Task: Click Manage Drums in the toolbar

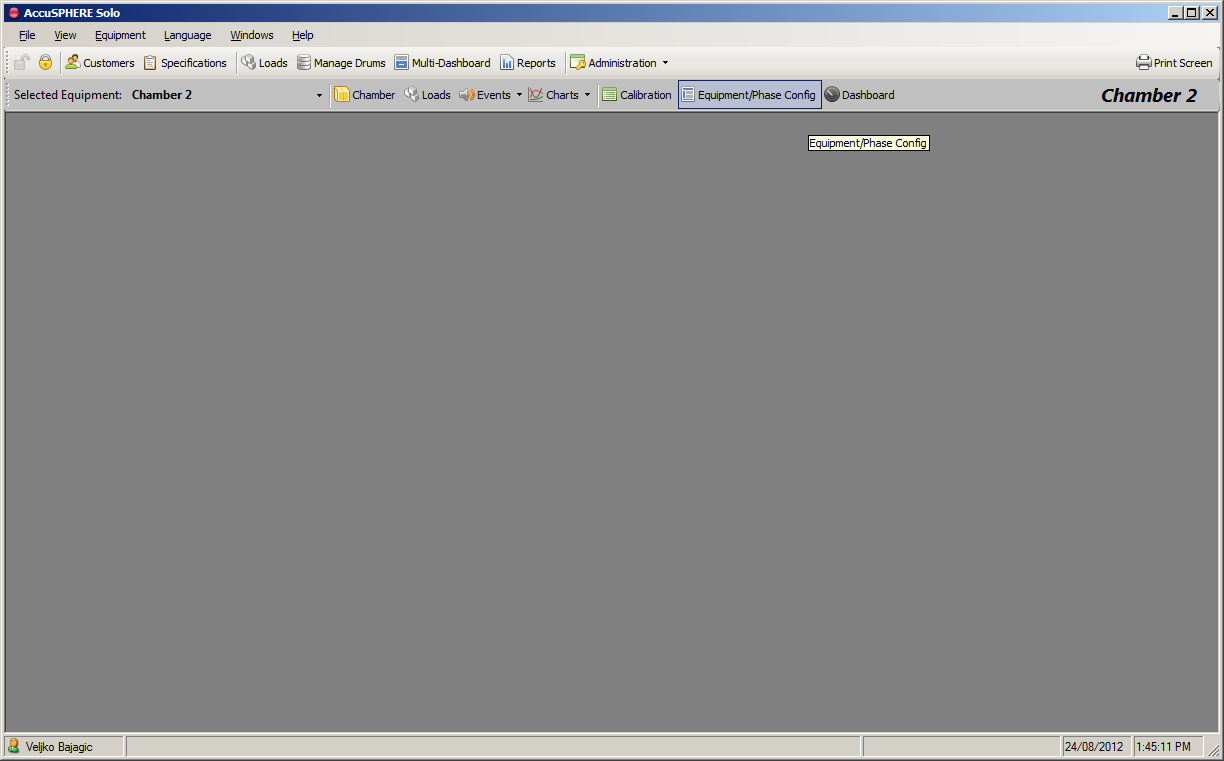Action: click(x=341, y=63)
